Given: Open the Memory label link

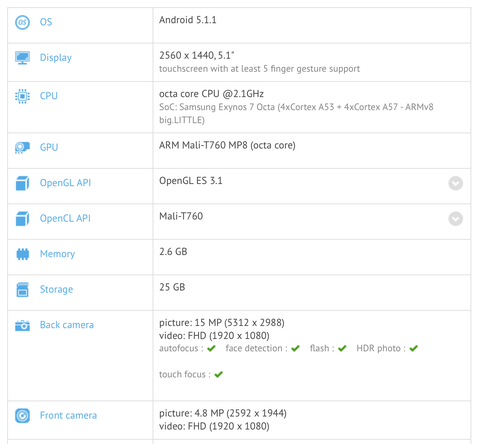Looking at the screenshot, I should (x=57, y=254).
